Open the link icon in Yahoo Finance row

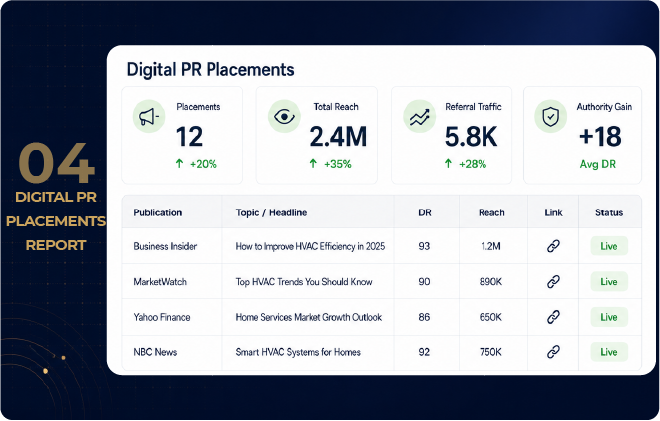(x=553, y=317)
